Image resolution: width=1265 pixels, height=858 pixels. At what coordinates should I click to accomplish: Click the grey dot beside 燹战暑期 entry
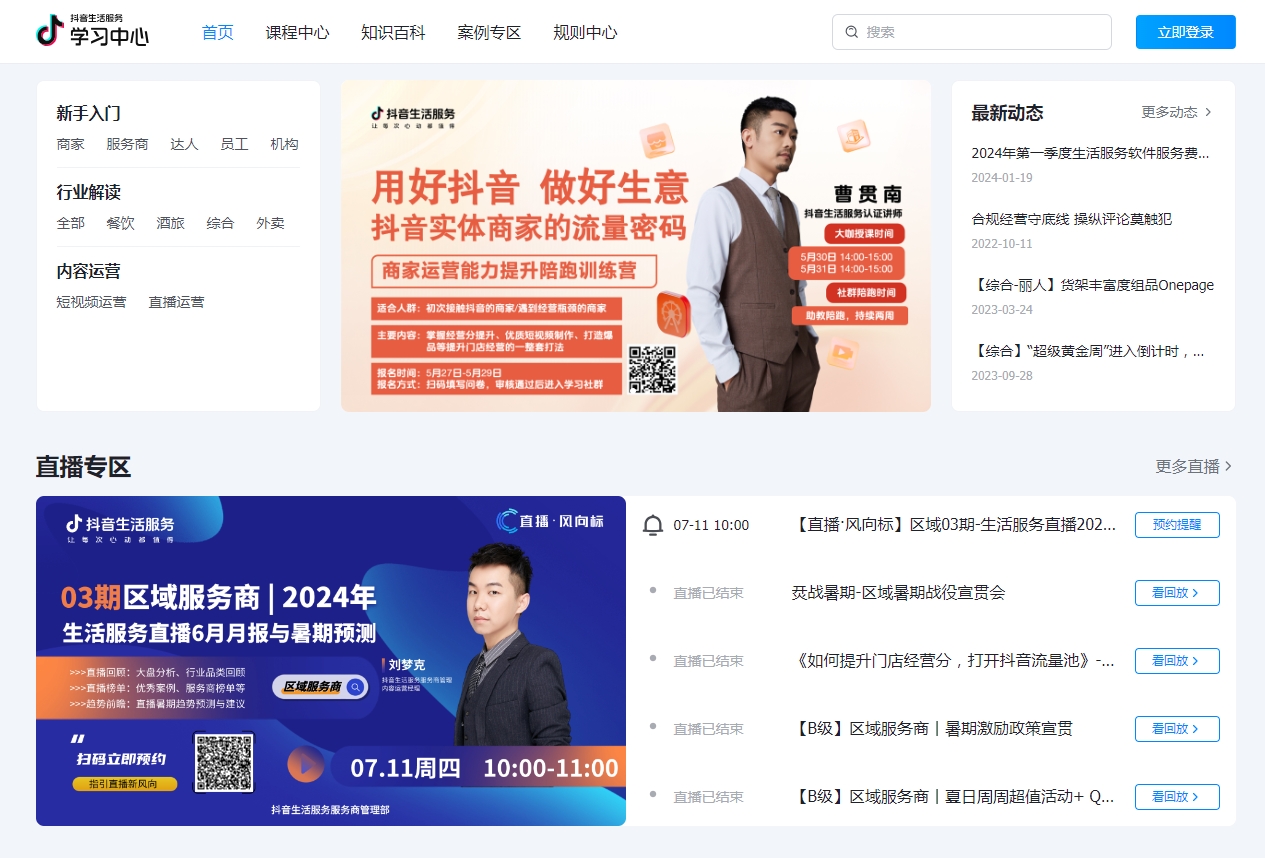pos(653,592)
